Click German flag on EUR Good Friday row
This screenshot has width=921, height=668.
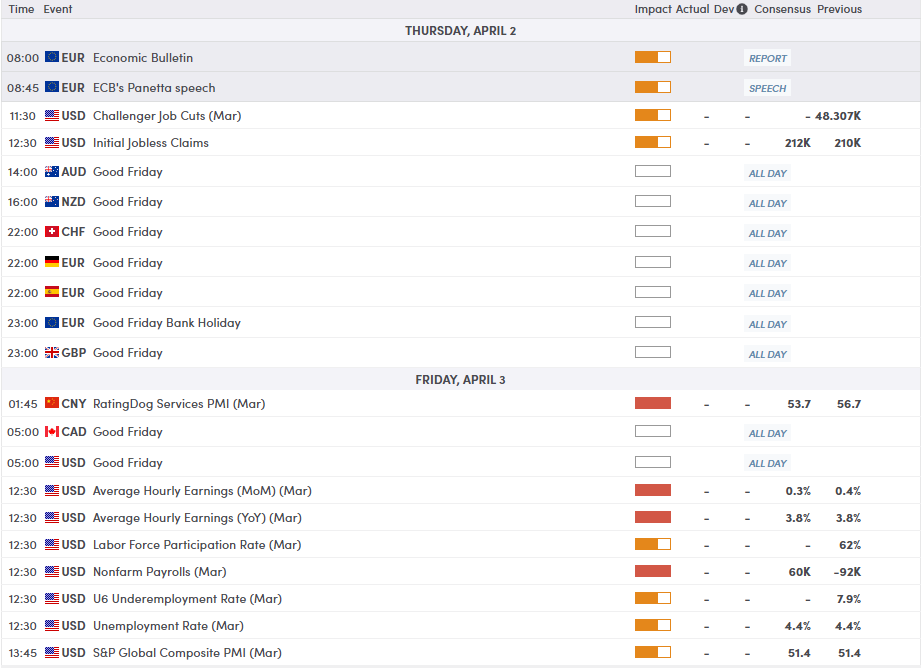click(52, 262)
